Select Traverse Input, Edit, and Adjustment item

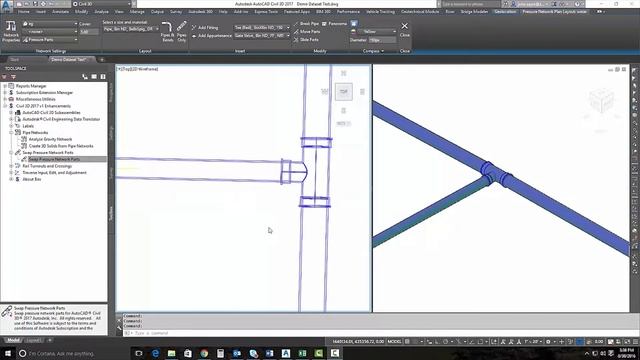pyautogui.click(x=54, y=173)
